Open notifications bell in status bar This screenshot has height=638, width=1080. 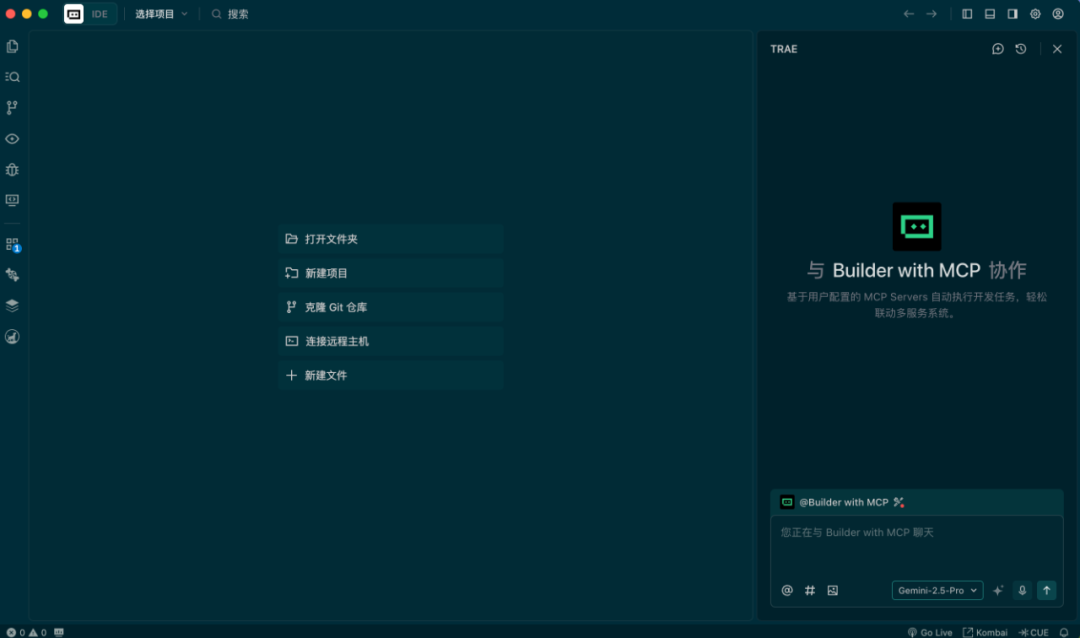point(1064,632)
